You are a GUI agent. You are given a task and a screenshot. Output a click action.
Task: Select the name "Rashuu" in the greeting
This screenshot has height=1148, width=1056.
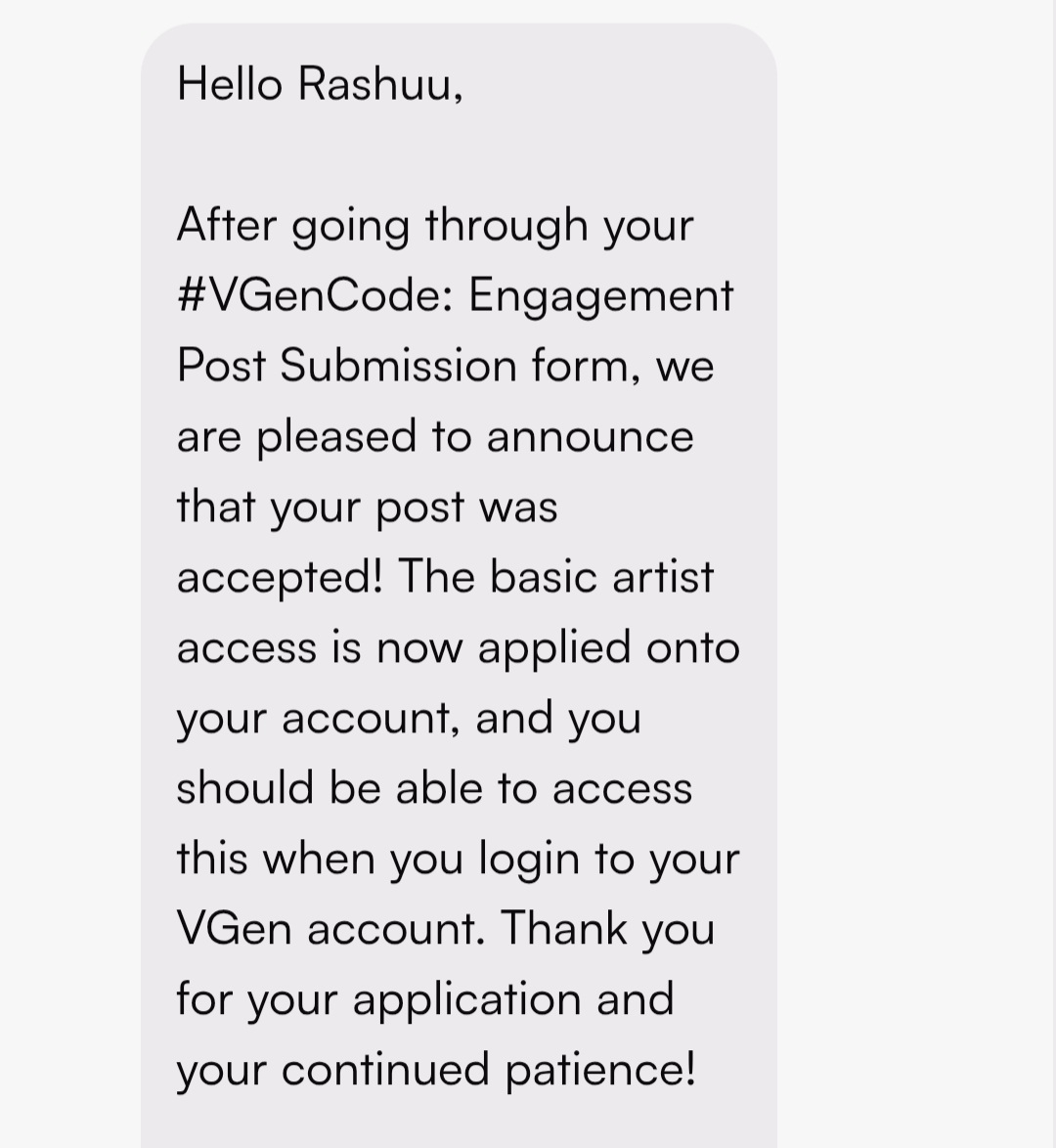[379, 84]
